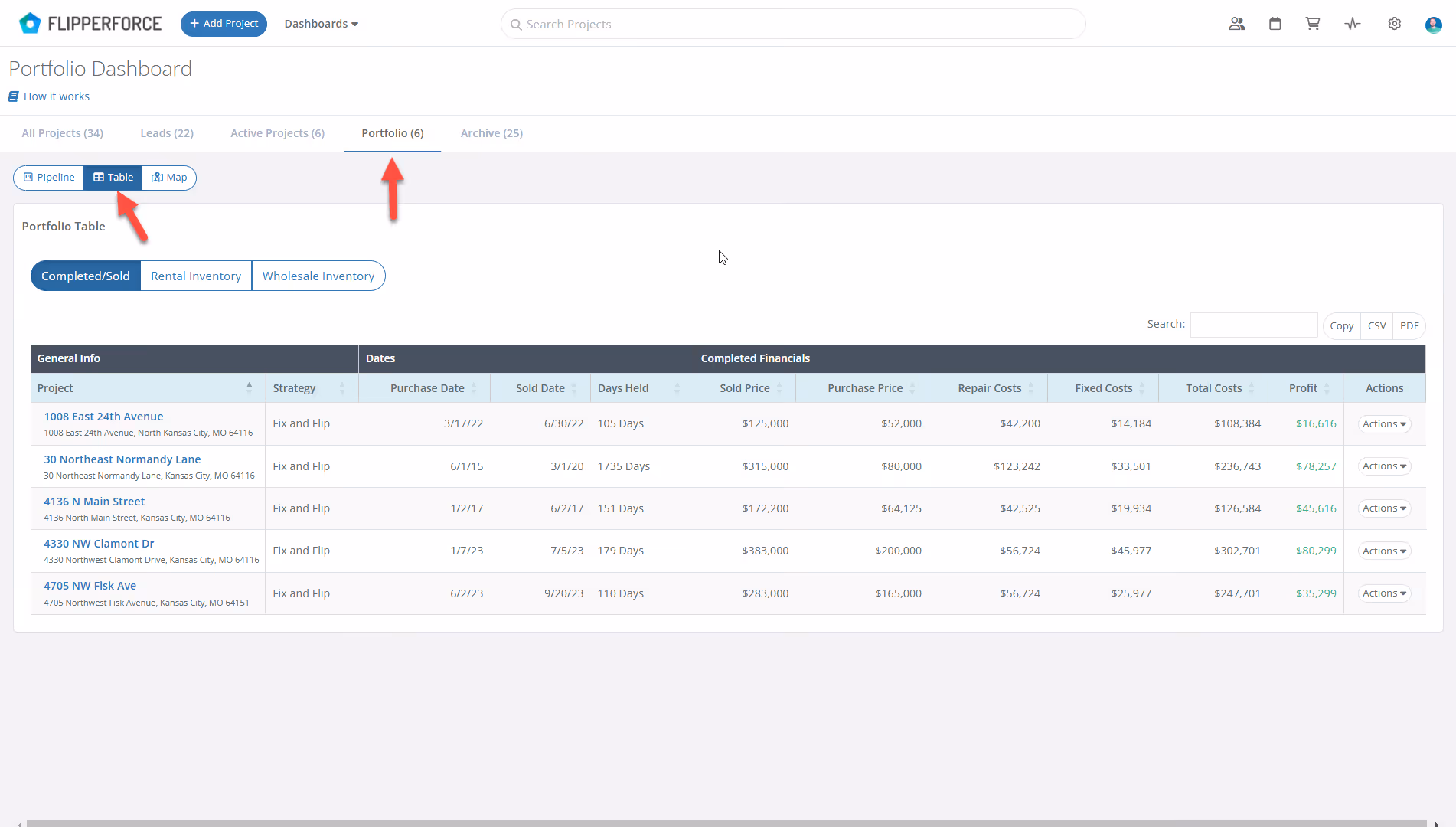This screenshot has height=827, width=1456.
Task: Click the $383,000 sold price cell
Action: point(765,551)
